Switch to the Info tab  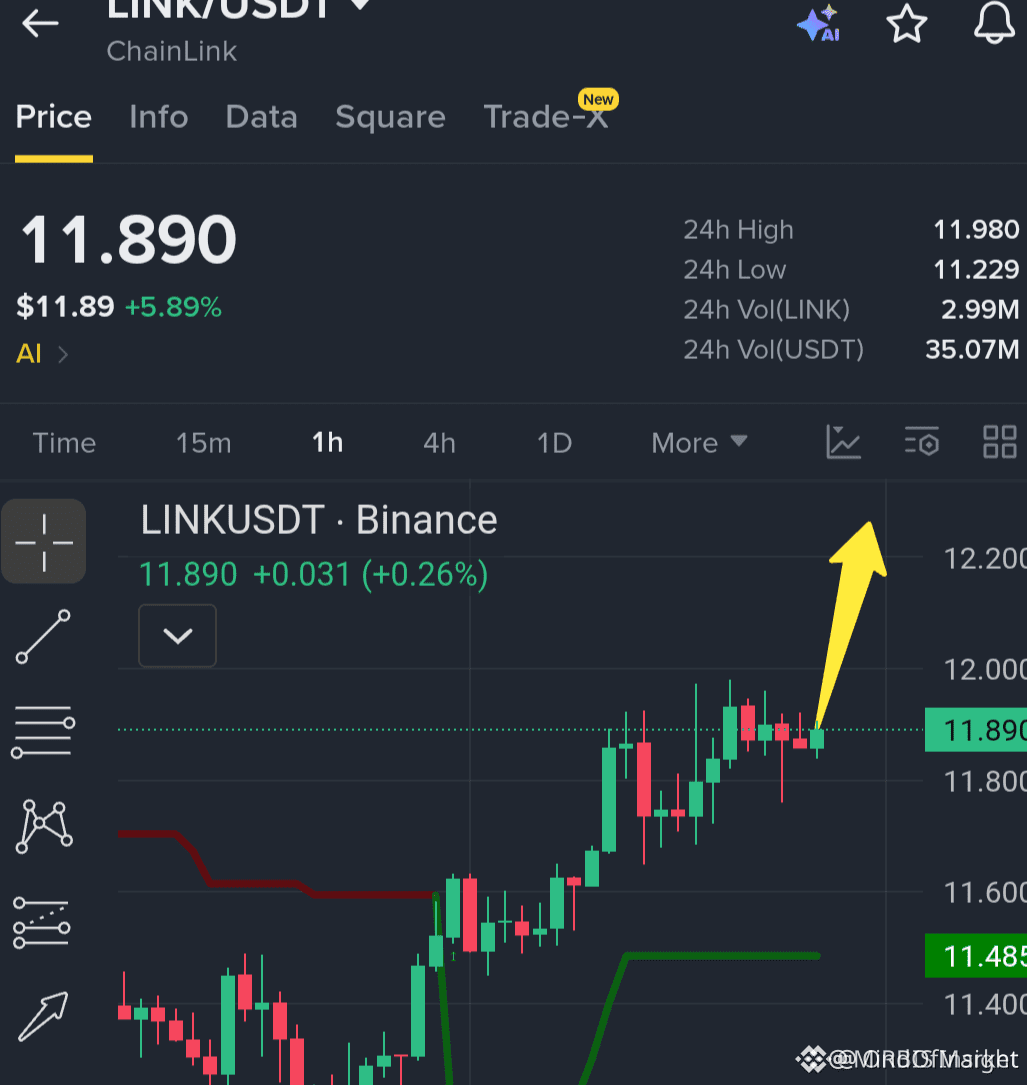point(158,117)
